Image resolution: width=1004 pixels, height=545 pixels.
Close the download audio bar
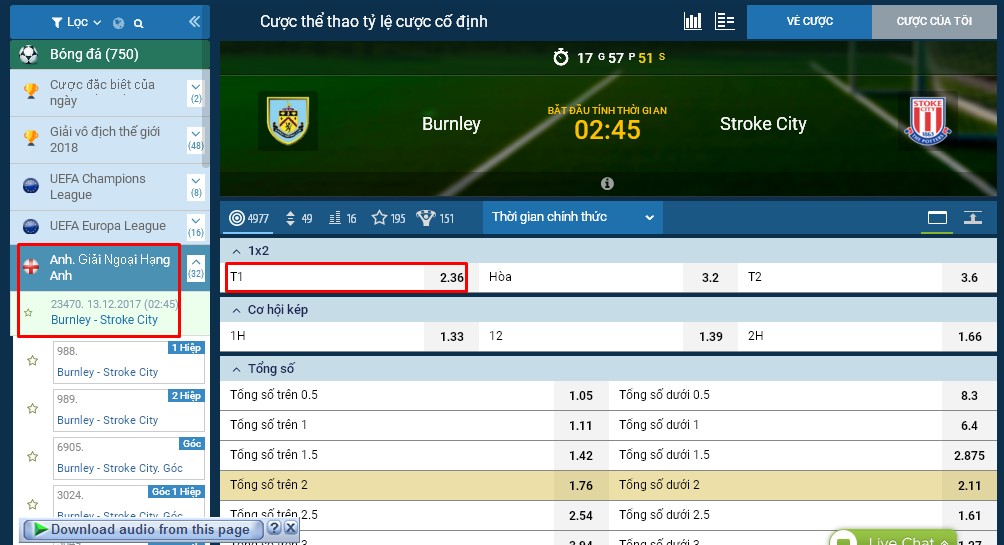pyautogui.click(x=290, y=528)
